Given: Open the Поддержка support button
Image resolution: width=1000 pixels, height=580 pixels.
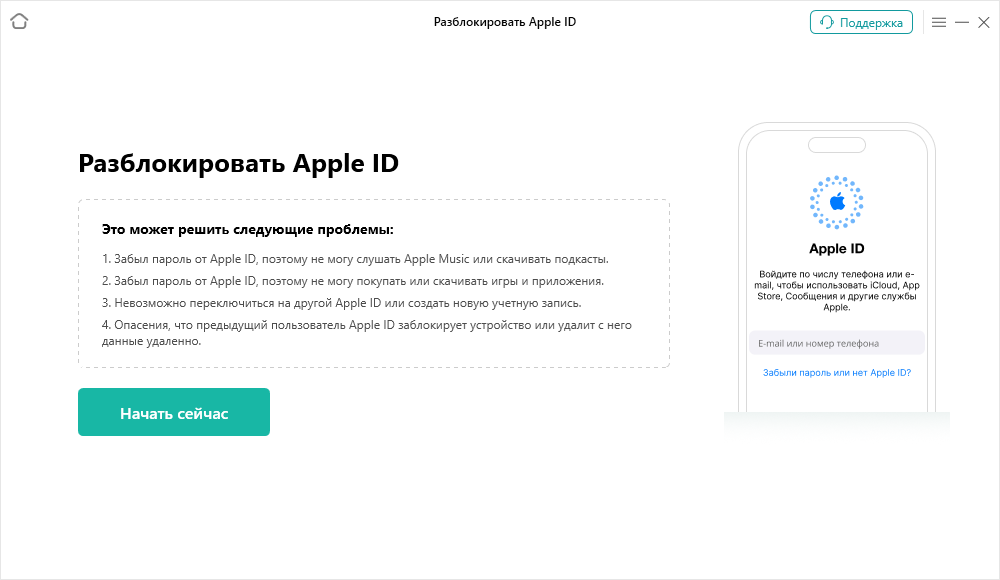Looking at the screenshot, I should point(861,22).
